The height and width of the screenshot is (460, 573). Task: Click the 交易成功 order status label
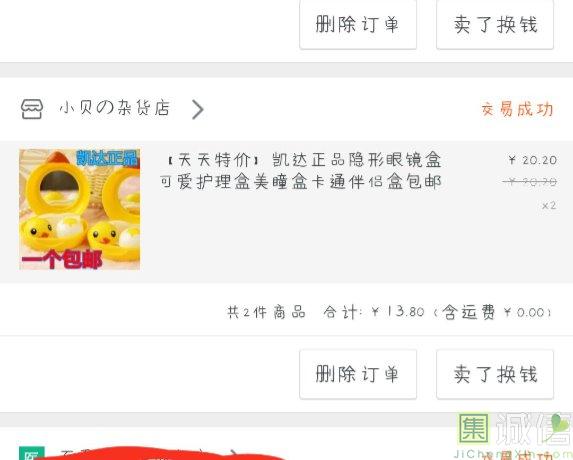tap(517, 109)
